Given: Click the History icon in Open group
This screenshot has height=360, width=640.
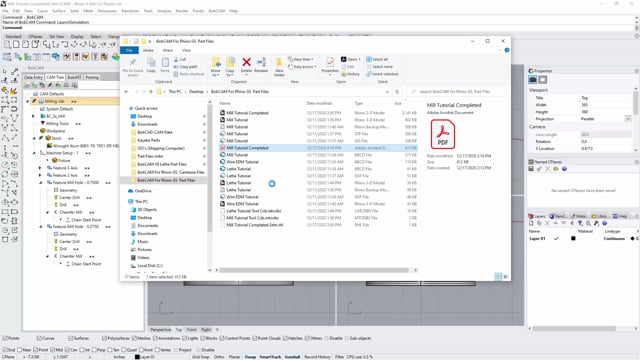Looking at the screenshot, I should point(344,74).
